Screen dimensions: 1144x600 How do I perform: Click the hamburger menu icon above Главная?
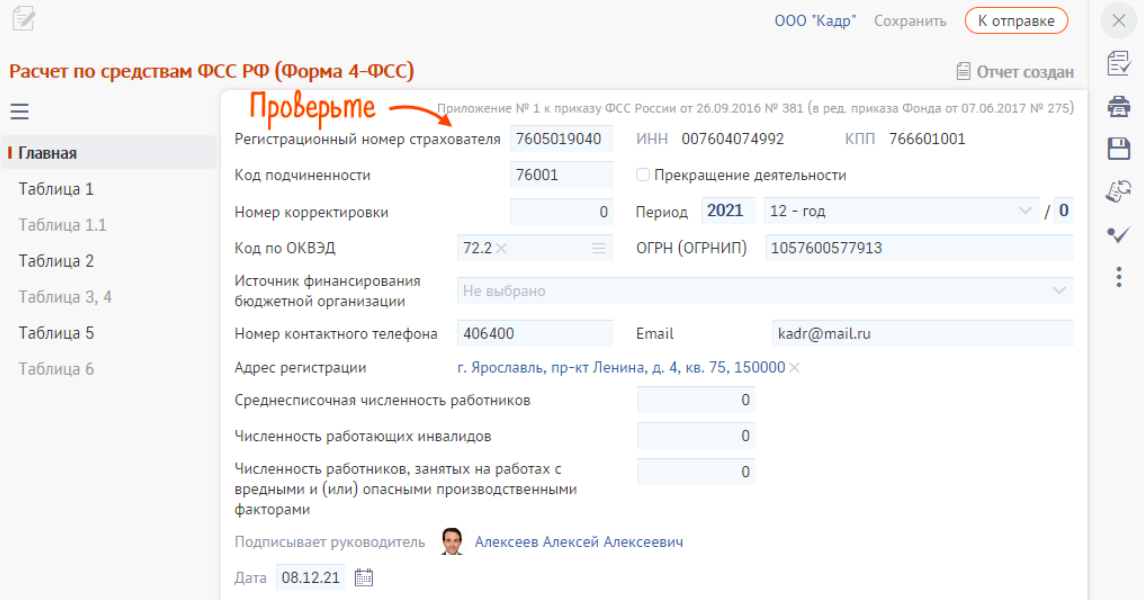19,112
